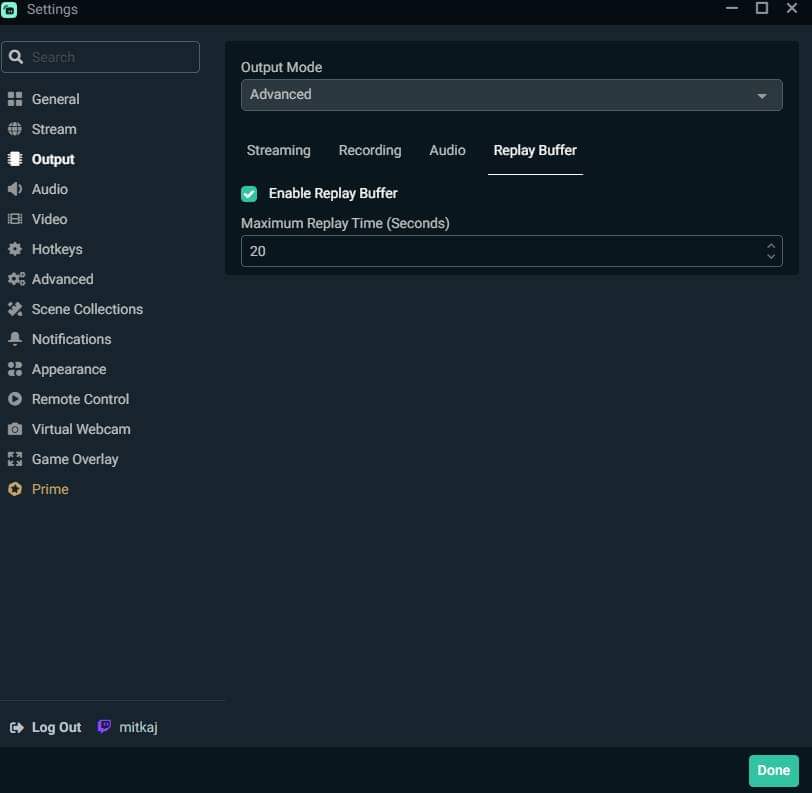Open Scene Collections settings
The height and width of the screenshot is (793, 812).
coord(87,309)
